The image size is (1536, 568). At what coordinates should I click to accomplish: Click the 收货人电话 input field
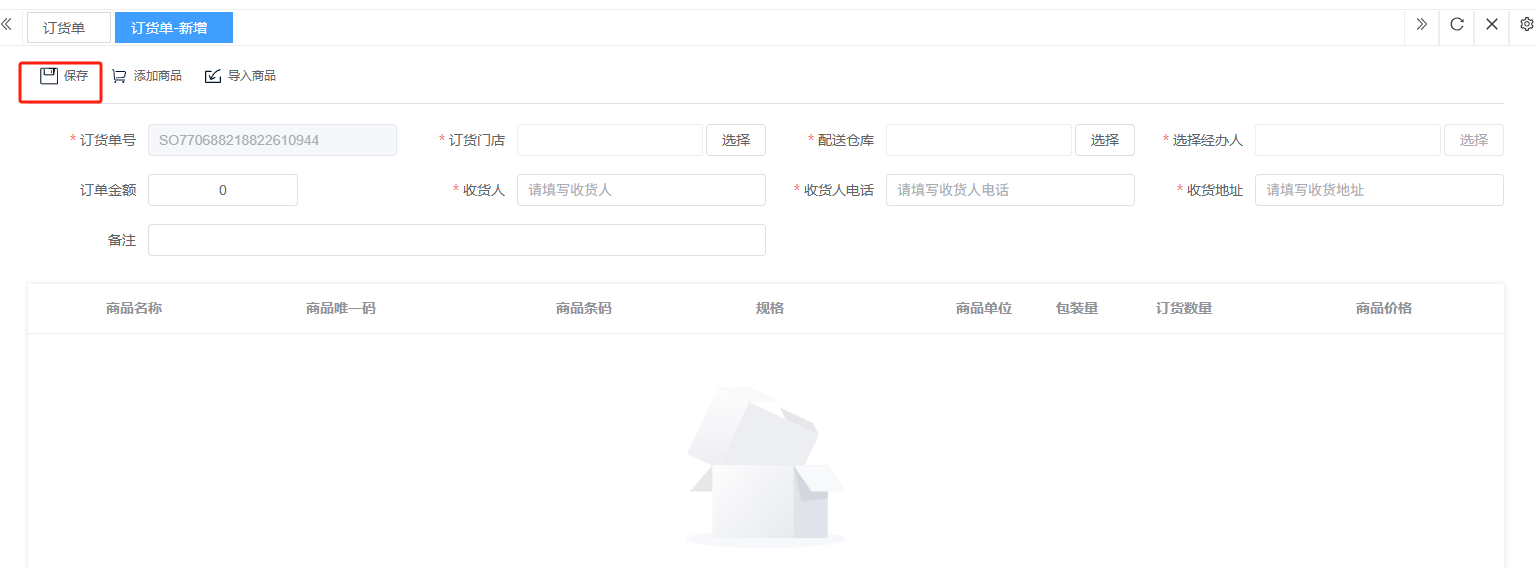click(x=1009, y=190)
